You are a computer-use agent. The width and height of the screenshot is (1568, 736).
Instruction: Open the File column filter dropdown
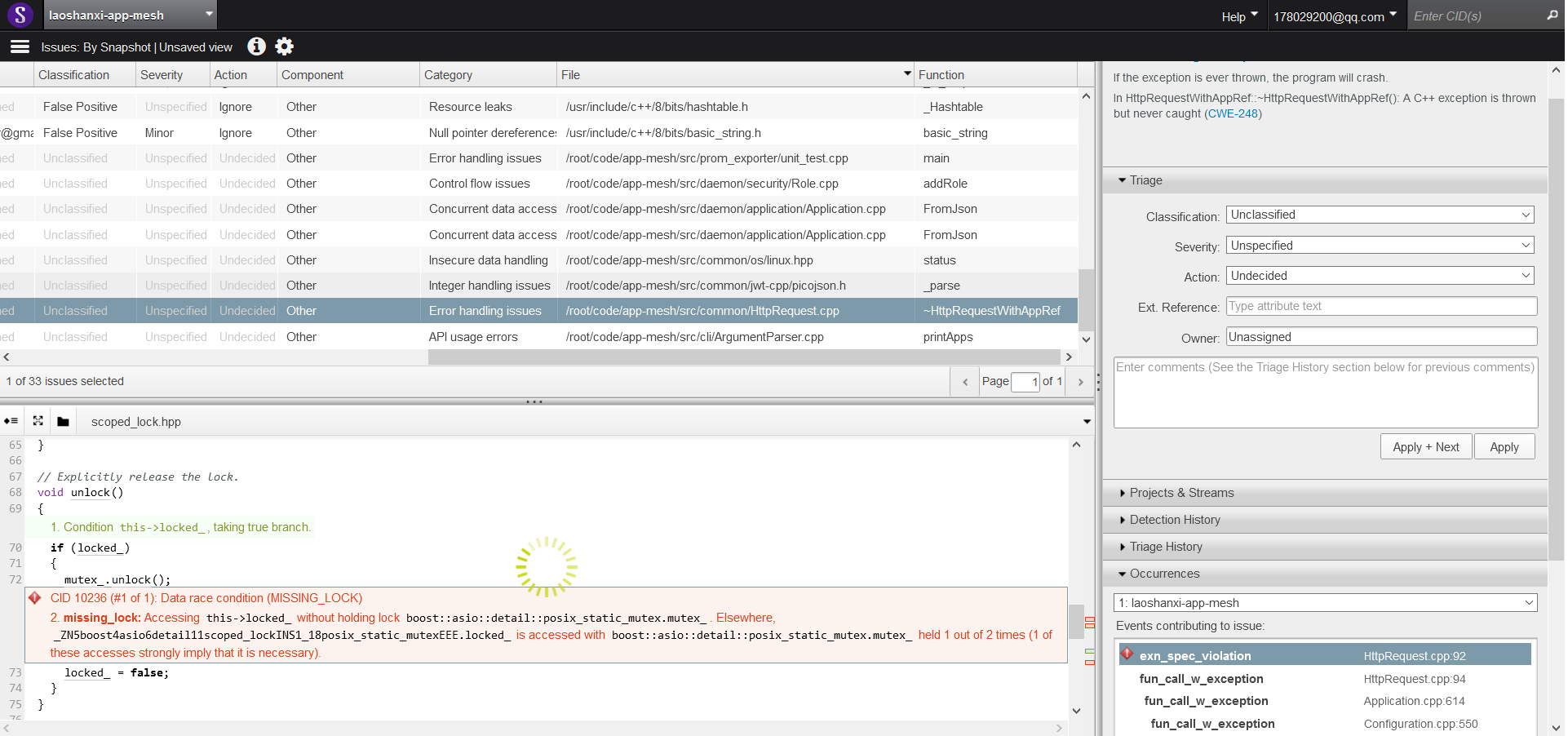tap(906, 74)
